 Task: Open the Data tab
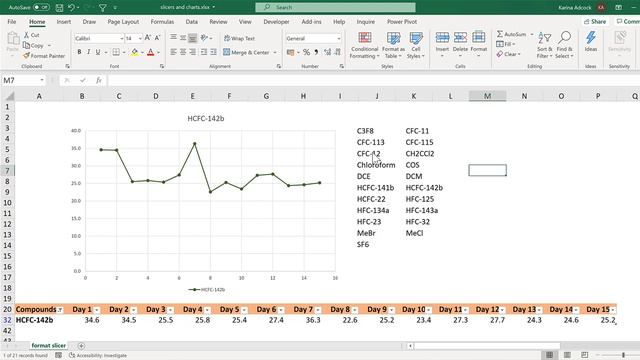tap(191, 22)
